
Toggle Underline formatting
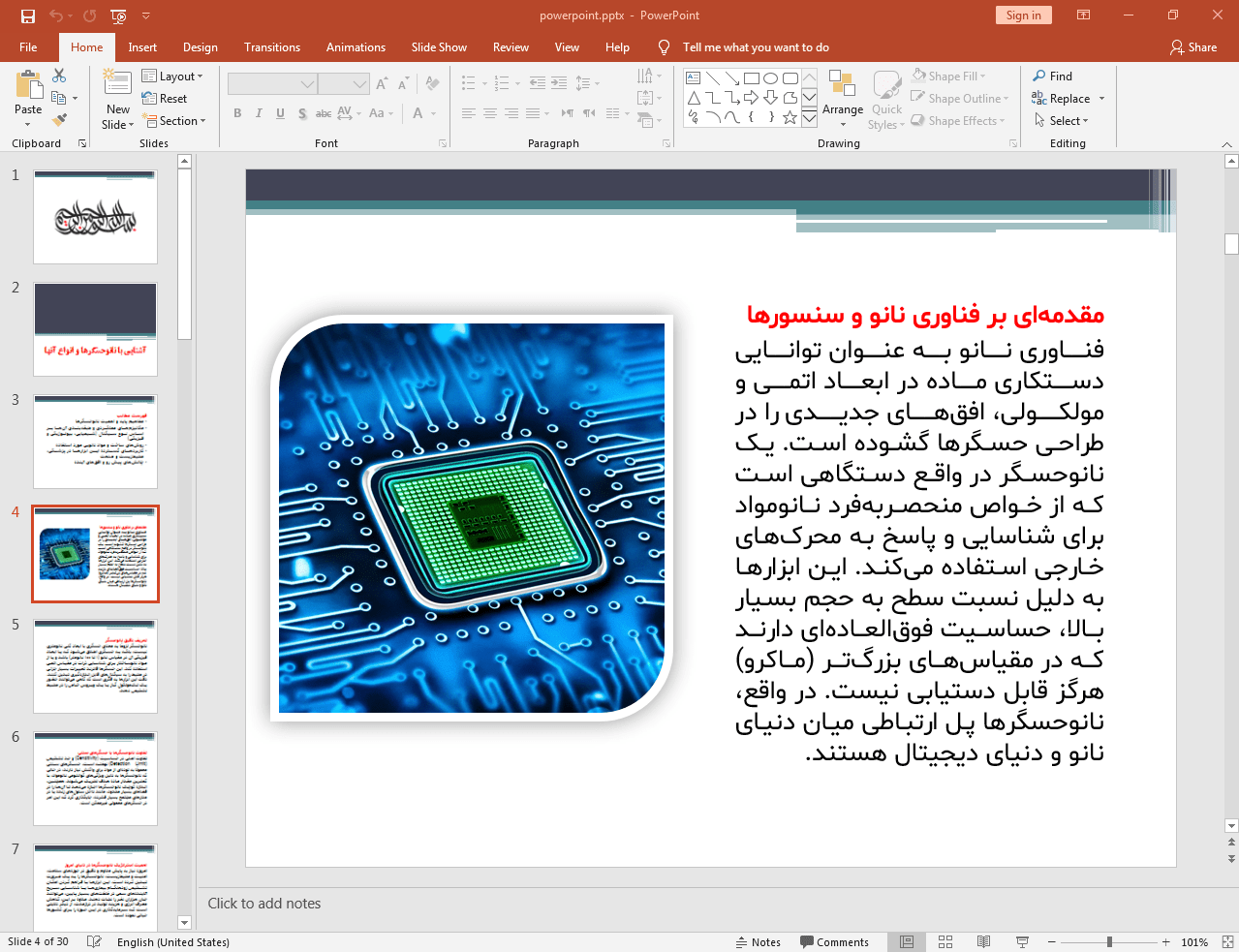280,113
